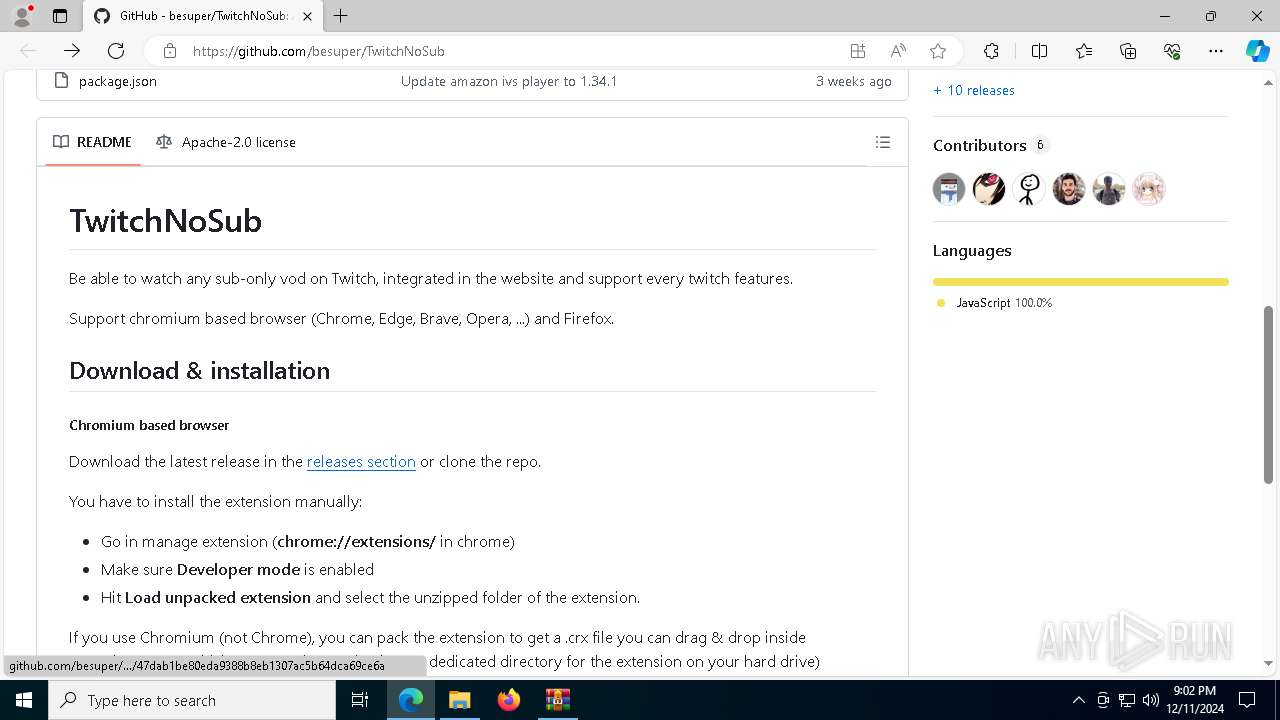This screenshot has height=720, width=1280.
Task: Click the scrollbar up arrow
Action: [x=1269, y=81]
